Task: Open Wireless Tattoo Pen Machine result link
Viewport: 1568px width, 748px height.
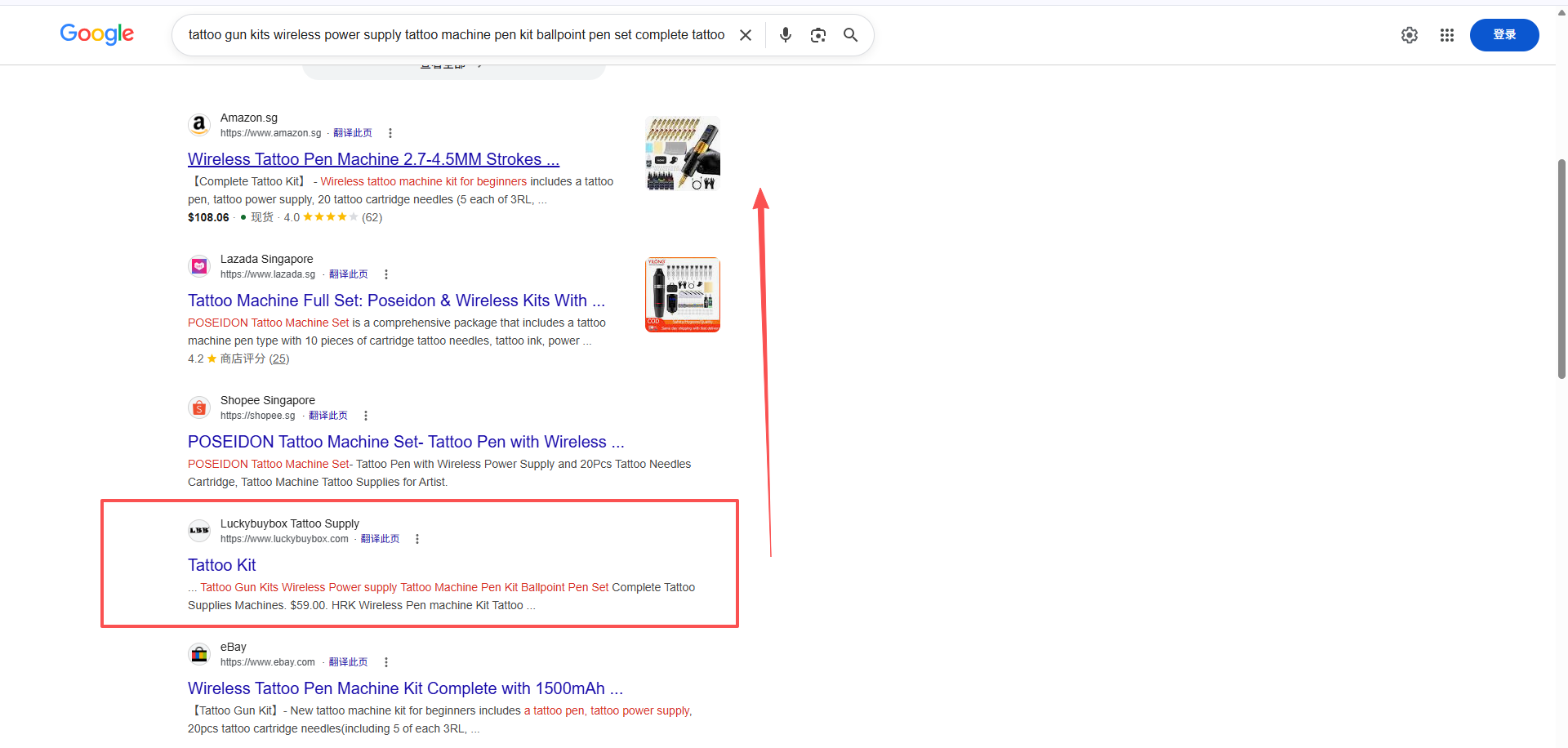Action: (373, 159)
